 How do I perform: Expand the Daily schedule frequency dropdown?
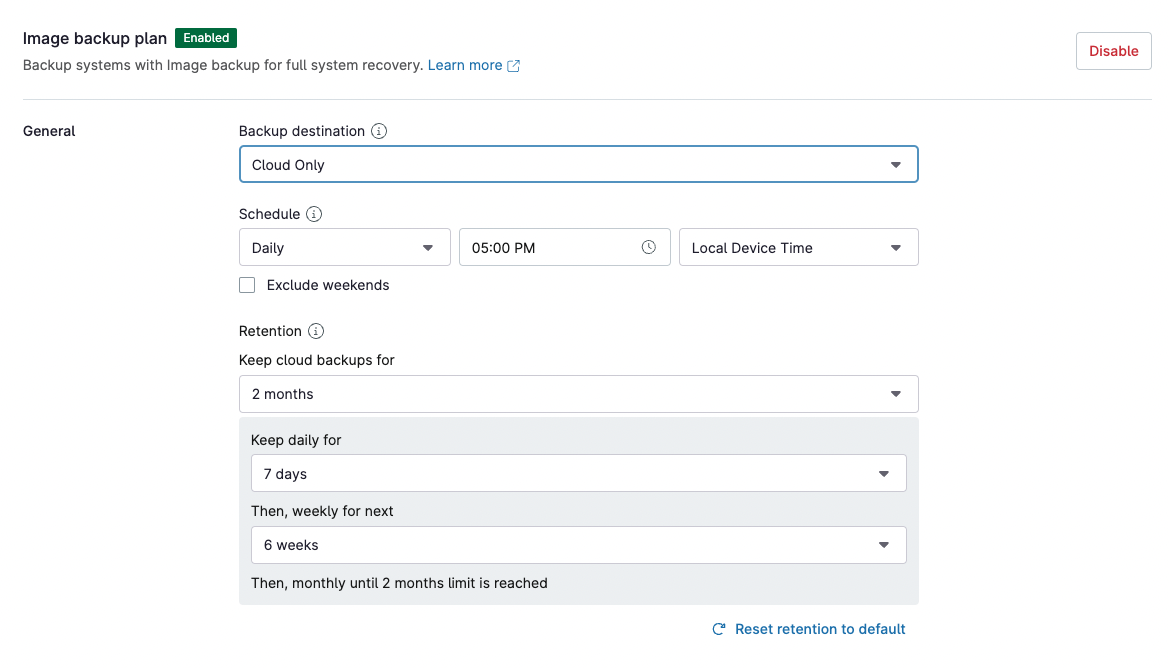coord(344,247)
